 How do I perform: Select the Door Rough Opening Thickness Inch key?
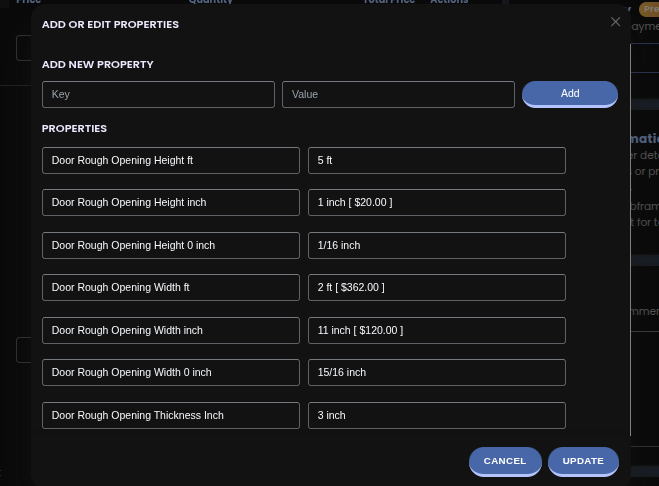tap(171, 415)
